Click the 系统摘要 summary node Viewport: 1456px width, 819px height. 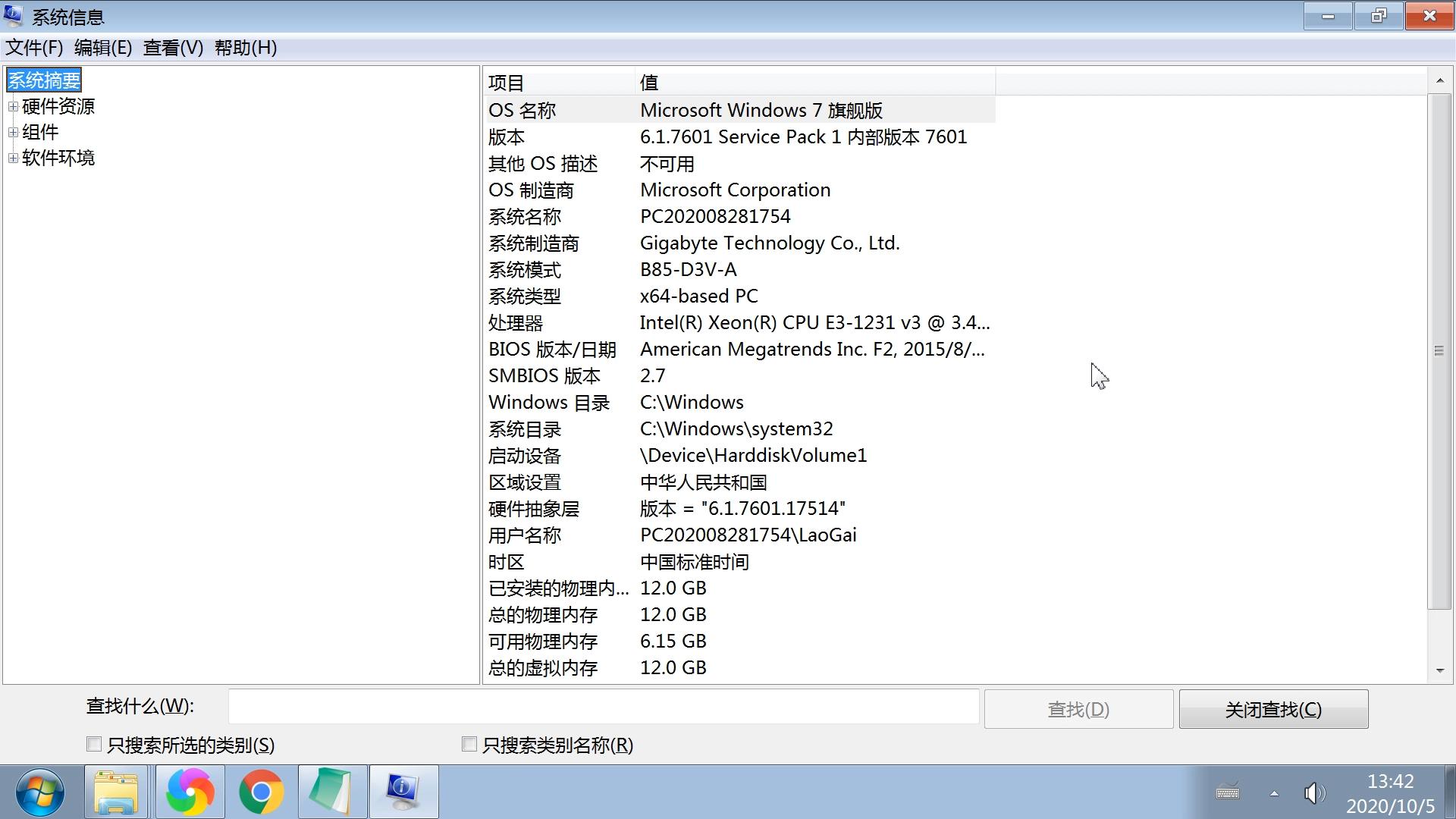coord(43,80)
